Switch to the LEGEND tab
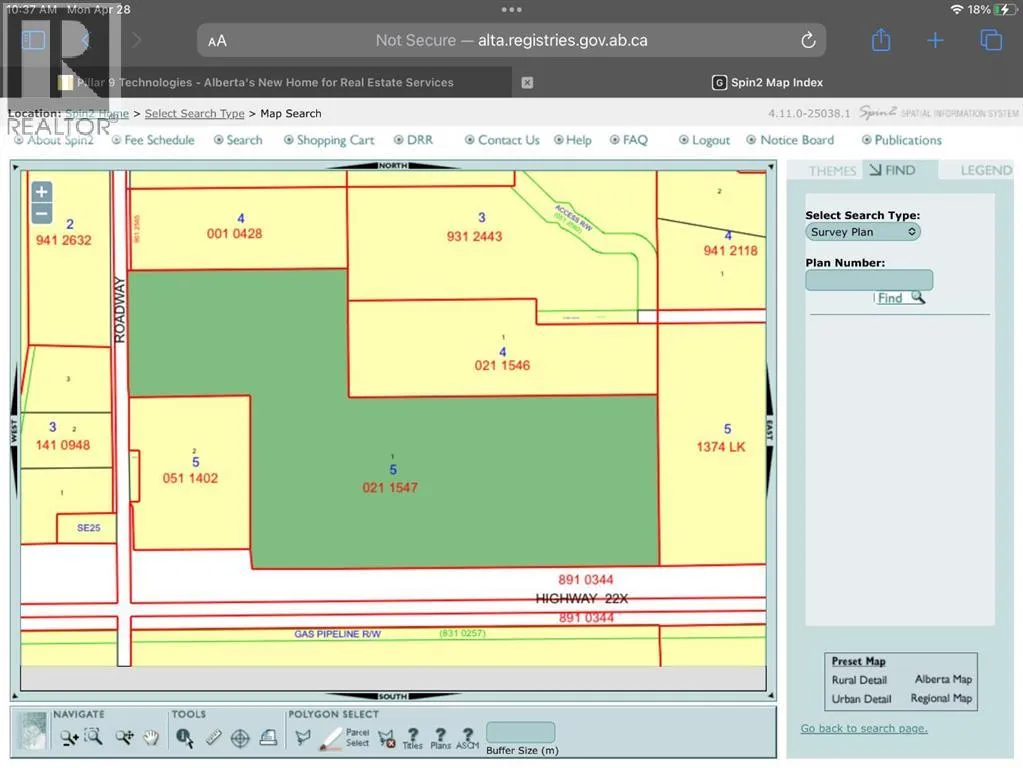The width and height of the screenshot is (1023, 768). click(x=985, y=171)
